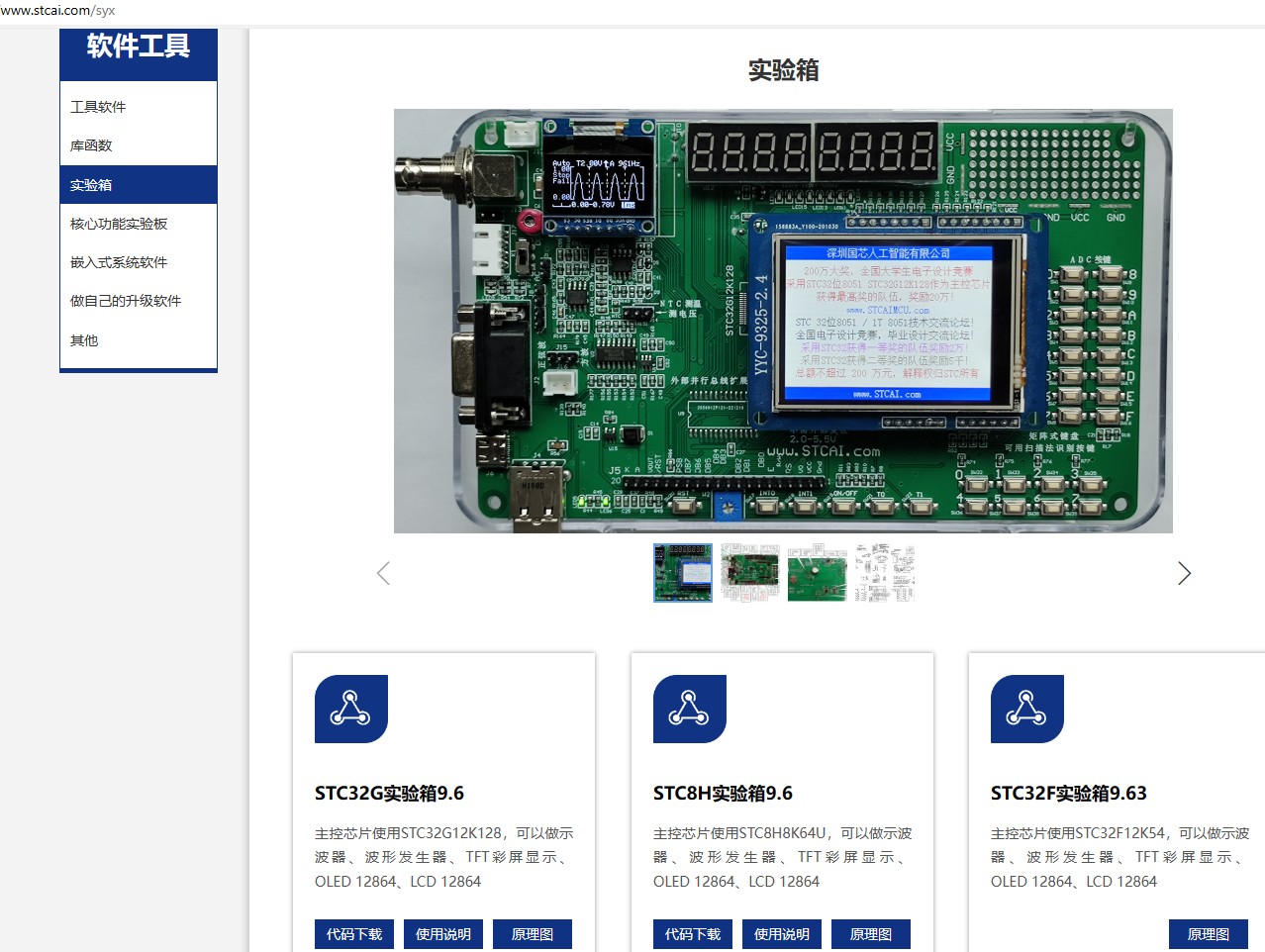Screen dimensions: 1265x952
Task: Select the highlighted 实验箱 menu item
Action: point(139,185)
